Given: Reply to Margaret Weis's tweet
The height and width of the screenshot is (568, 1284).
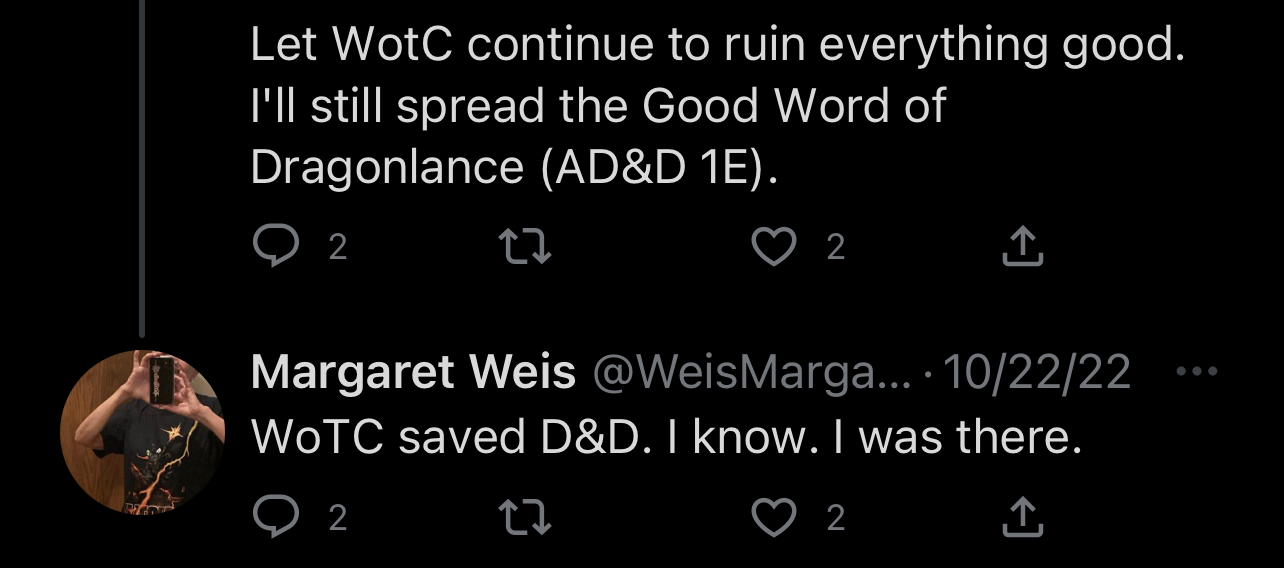Looking at the screenshot, I should coord(274,516).
